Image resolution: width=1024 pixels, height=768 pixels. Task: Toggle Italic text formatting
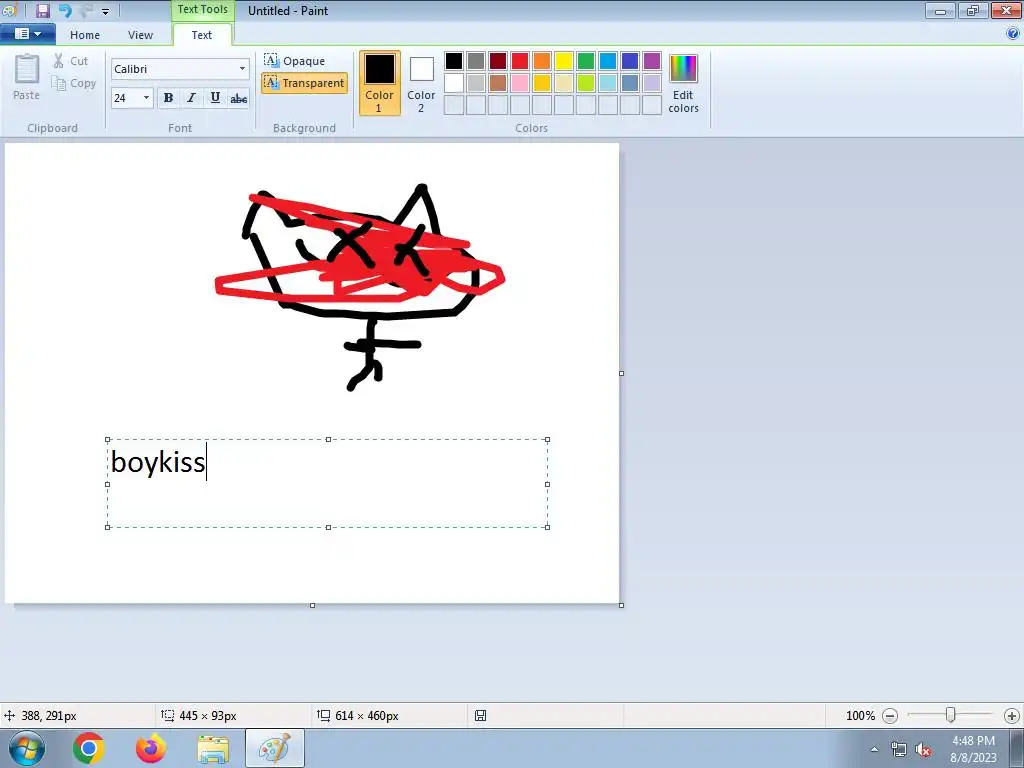pyautogui.click(x=191, y=98)
